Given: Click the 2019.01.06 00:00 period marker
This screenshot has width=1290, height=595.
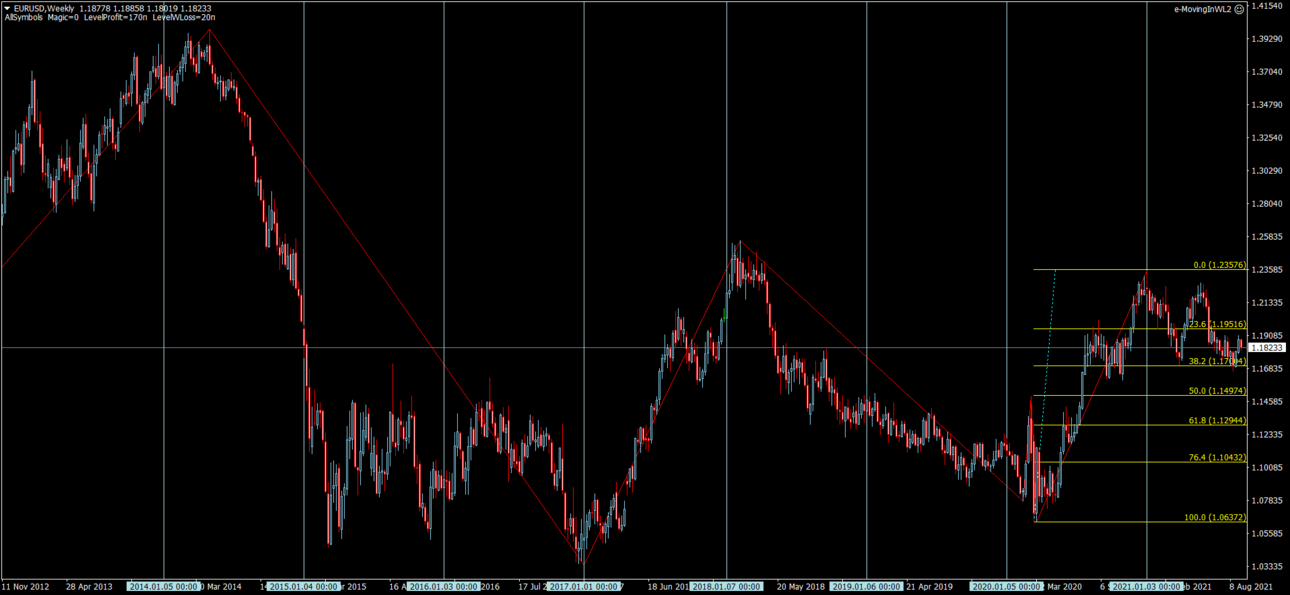Looking at the screenshot, I should 867,586.
